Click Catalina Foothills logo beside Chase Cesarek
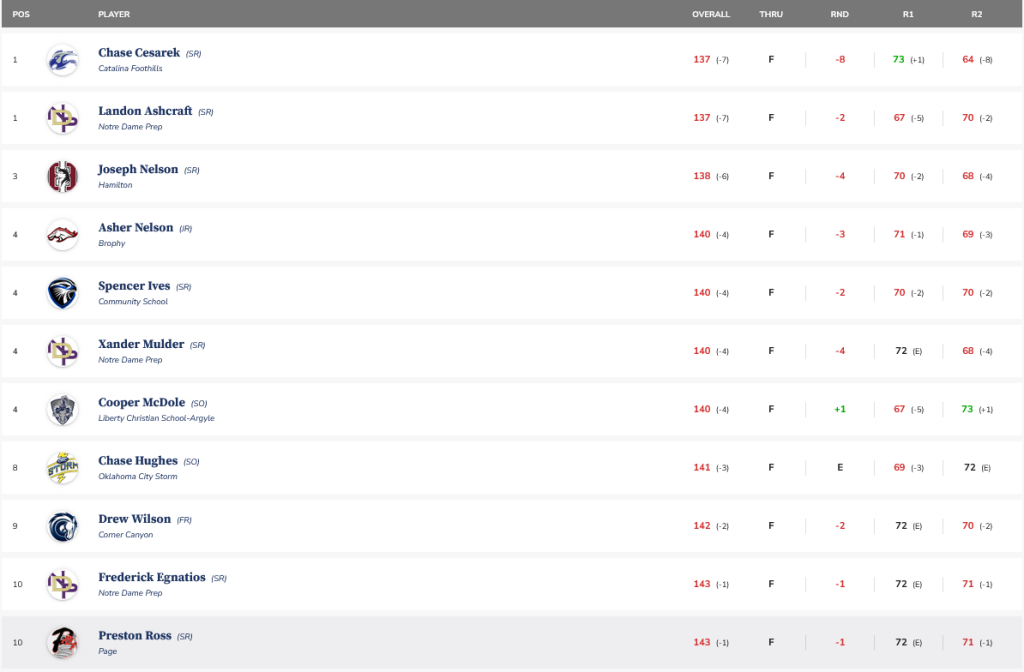Screen dimensions: 1024x672 coord(62,60)
